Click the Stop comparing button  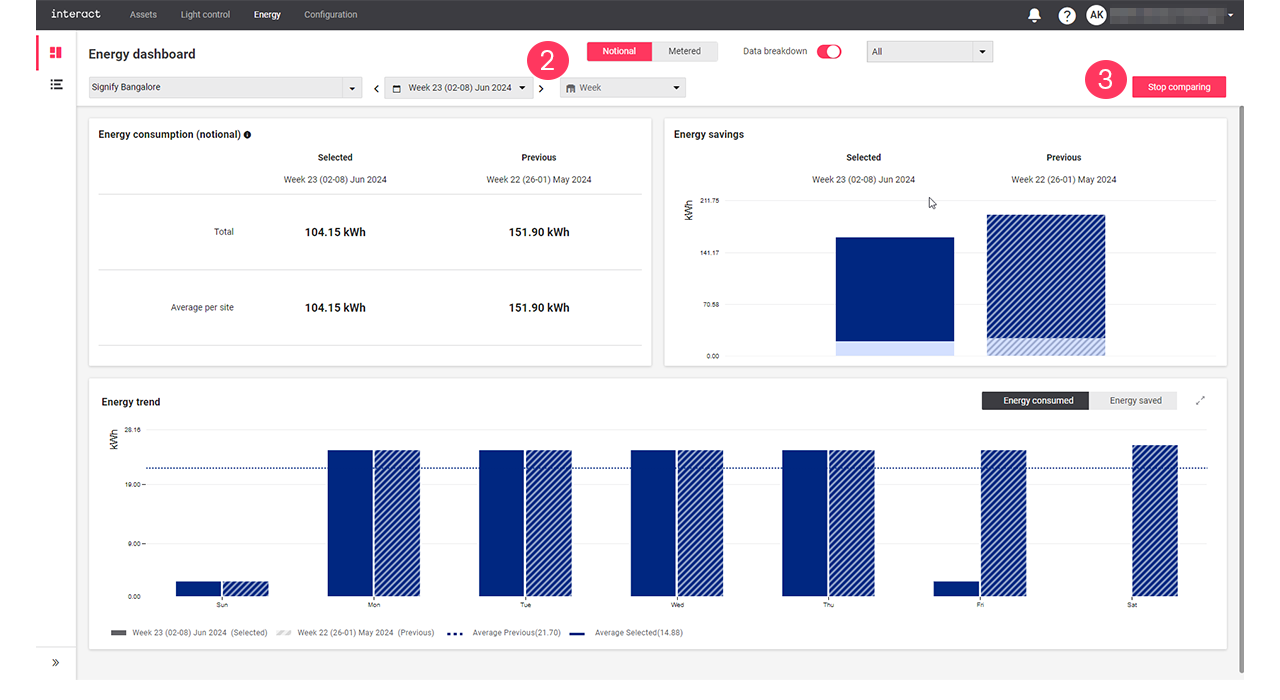pos(1178,86)
